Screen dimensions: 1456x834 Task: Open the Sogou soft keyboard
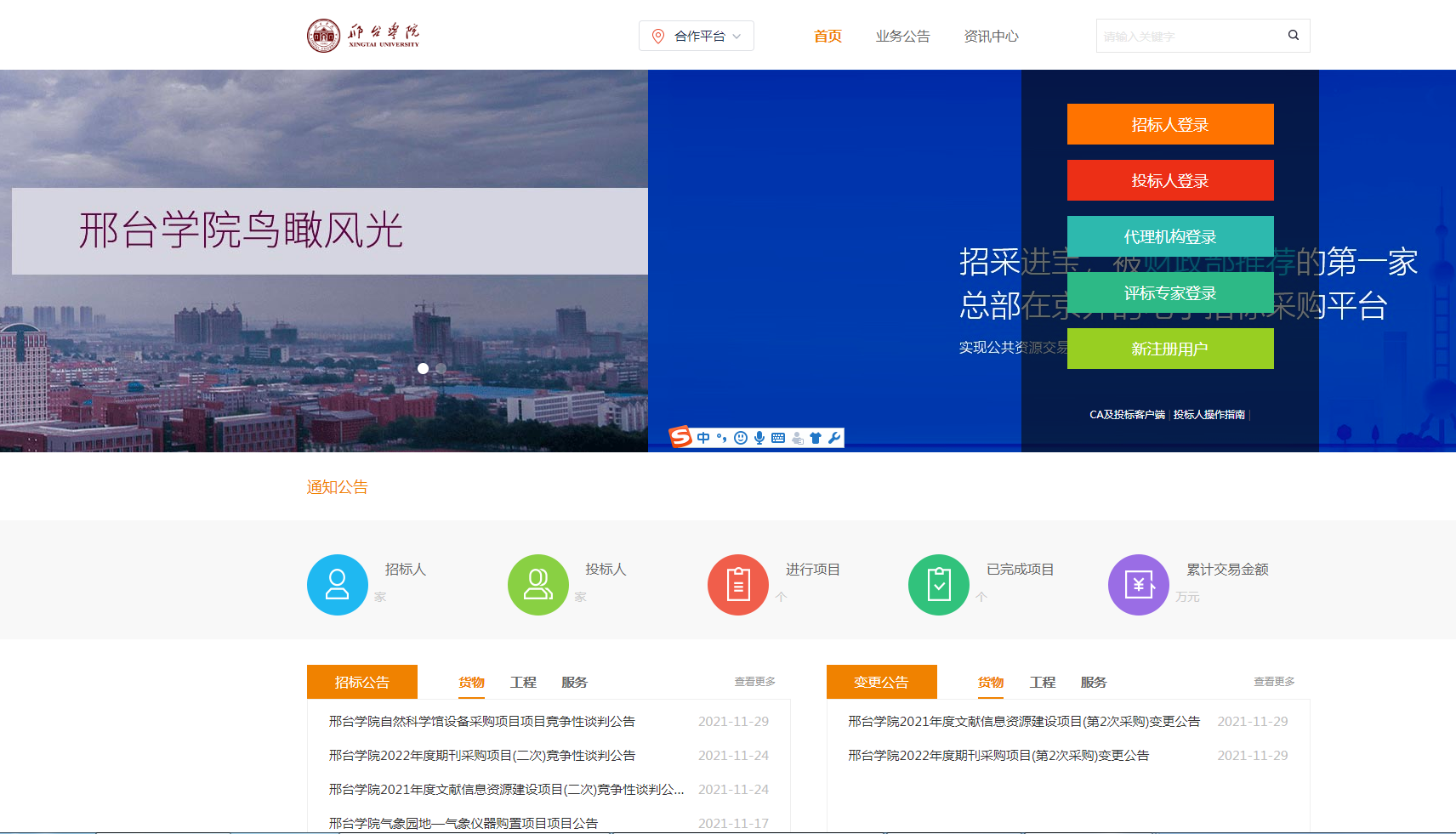coord(778,438)
